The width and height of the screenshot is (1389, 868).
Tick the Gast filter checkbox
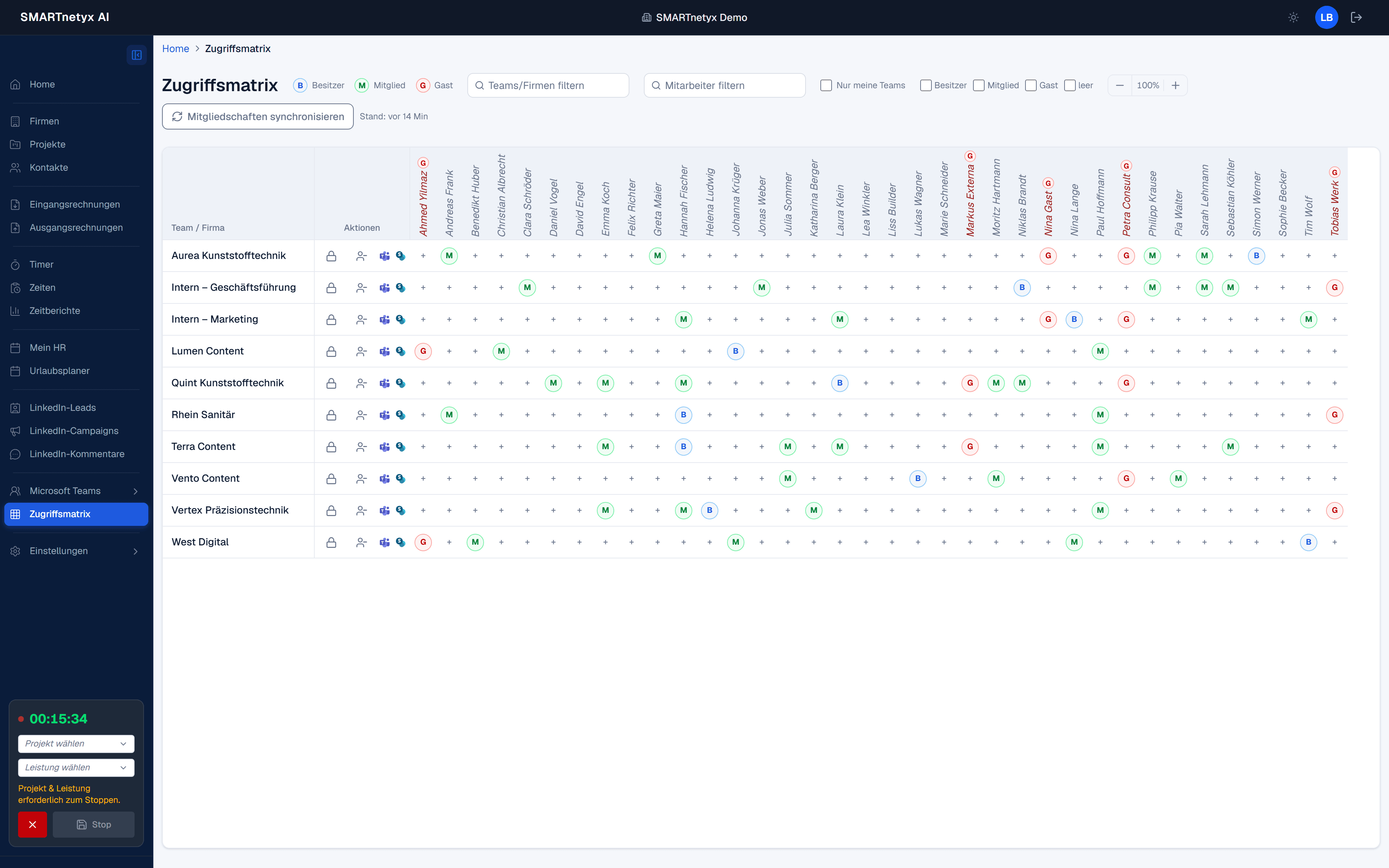point(1031,86)
